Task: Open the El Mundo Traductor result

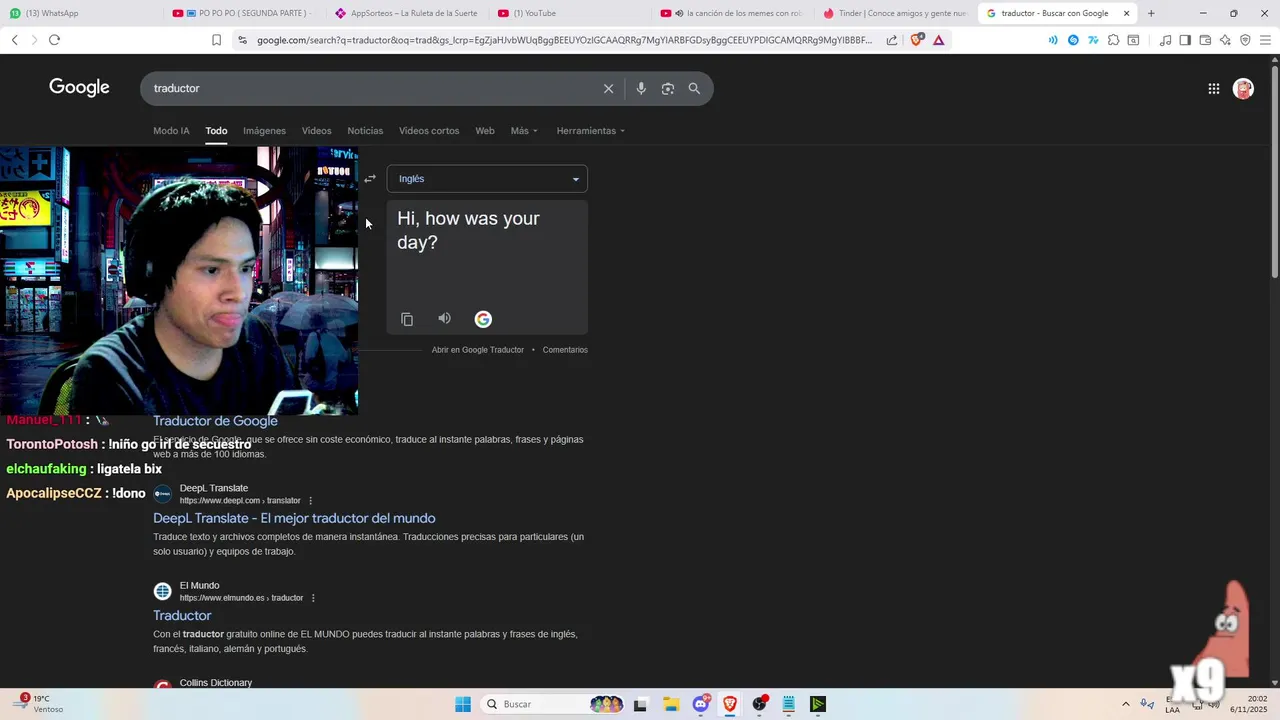Action: click(182, 615)
